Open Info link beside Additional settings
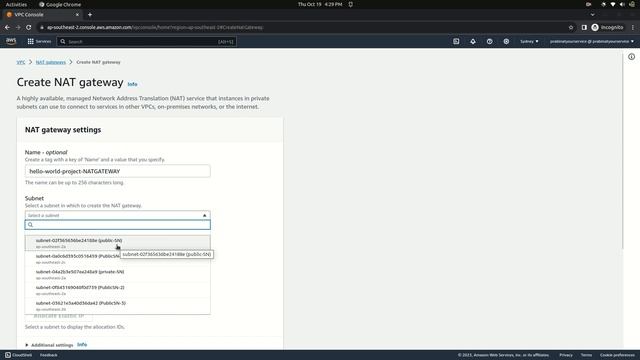This screenshot has height=360, width=640. 82,344
